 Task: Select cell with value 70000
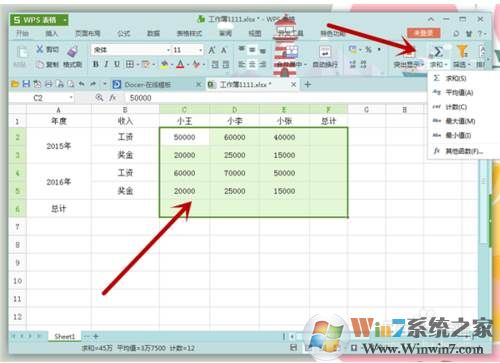pos(235,173)
